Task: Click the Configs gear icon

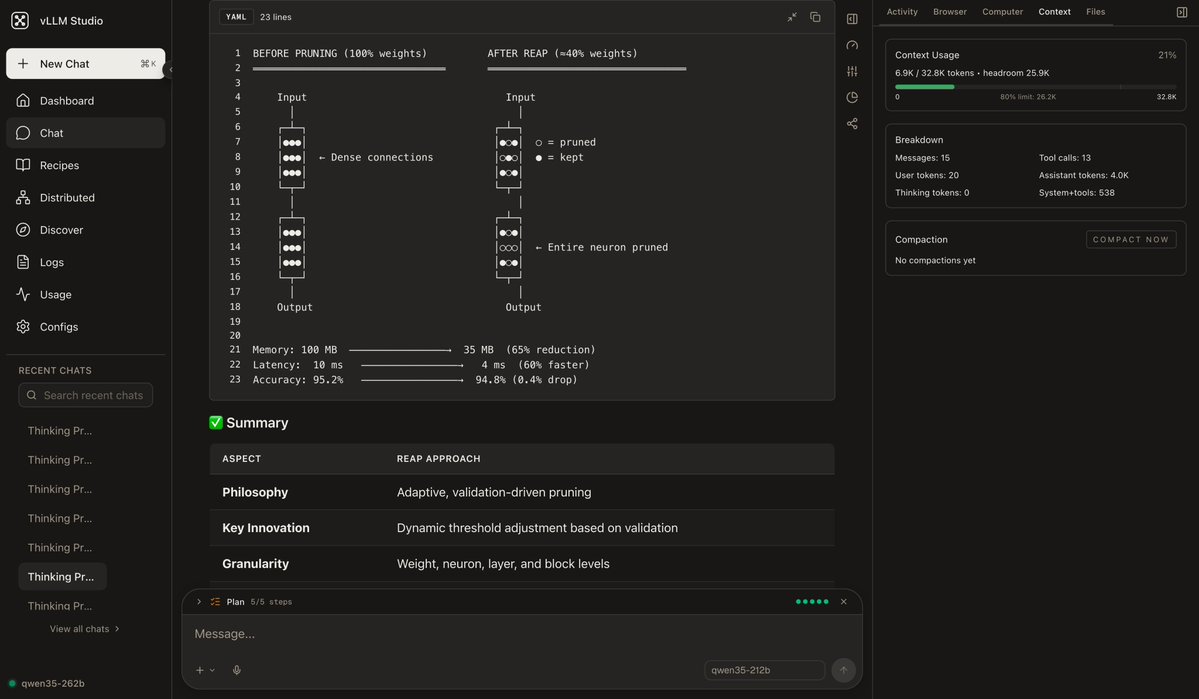Action: tap(23, 327)
